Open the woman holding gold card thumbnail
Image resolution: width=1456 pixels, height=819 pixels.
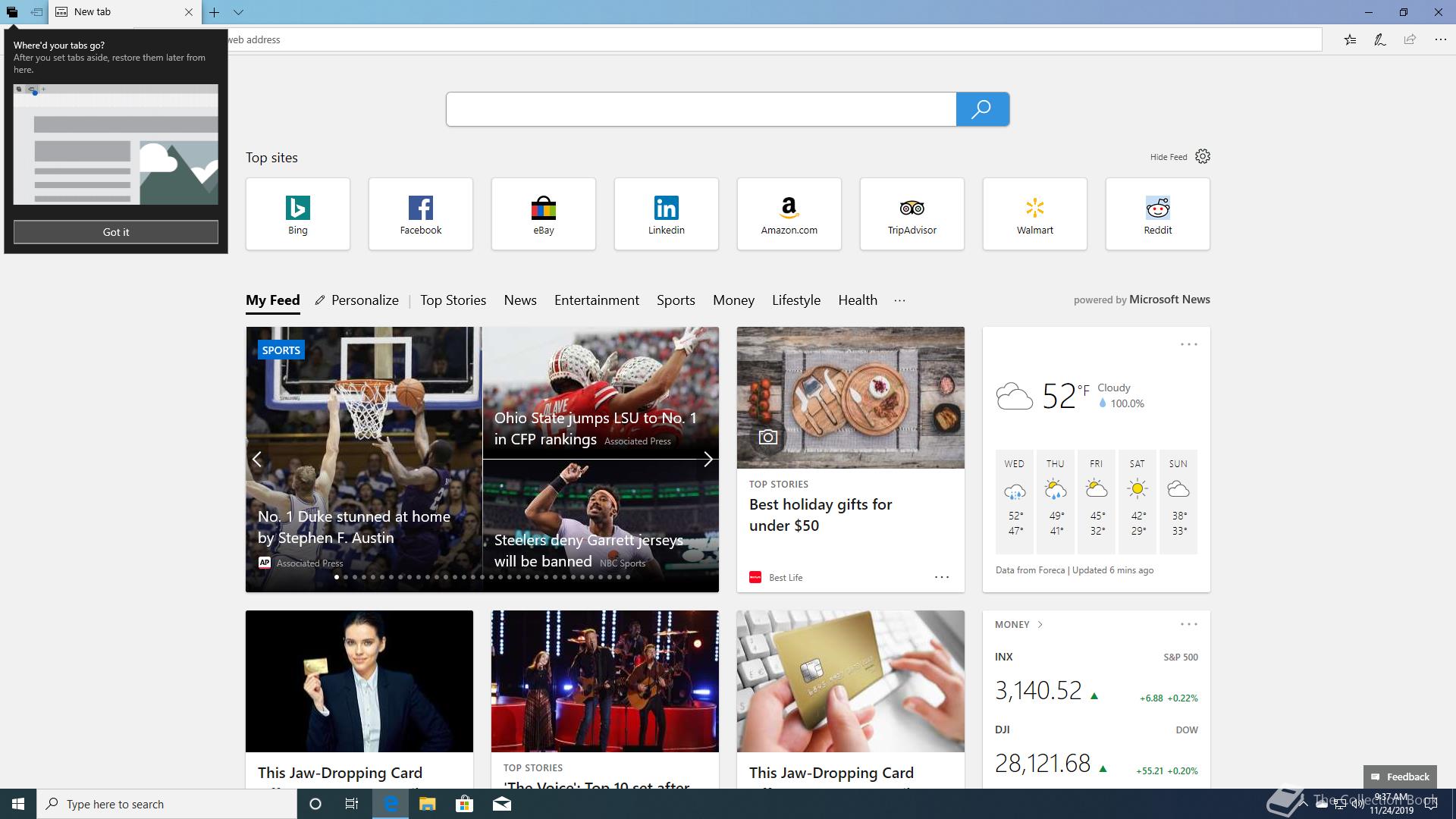coord(359,682)
